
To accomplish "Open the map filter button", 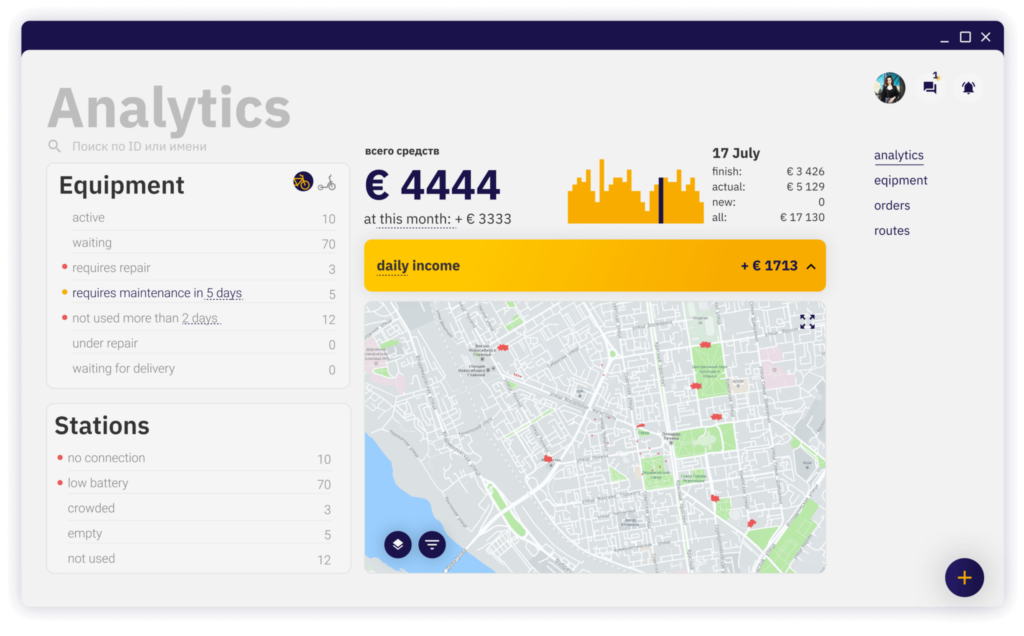I will pyautogui.click(x=432, y=544).
